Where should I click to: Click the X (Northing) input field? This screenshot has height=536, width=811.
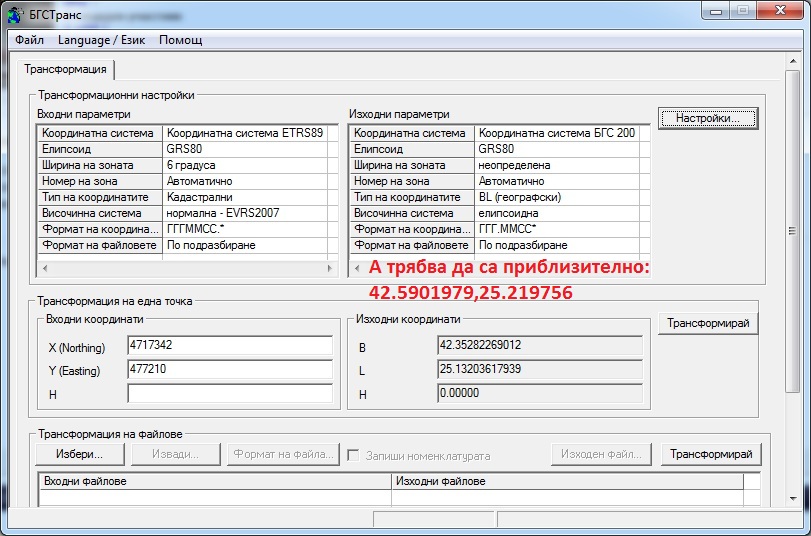230,345
